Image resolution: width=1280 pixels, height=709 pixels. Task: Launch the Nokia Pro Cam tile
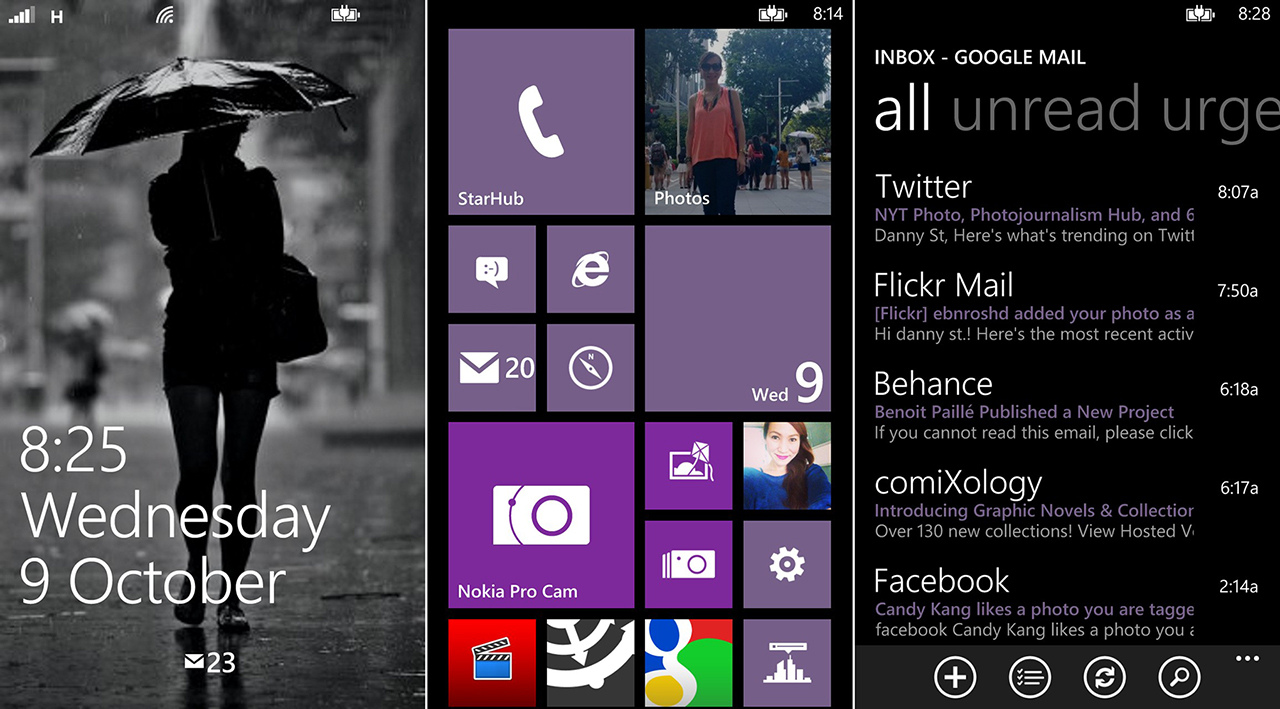541,515
